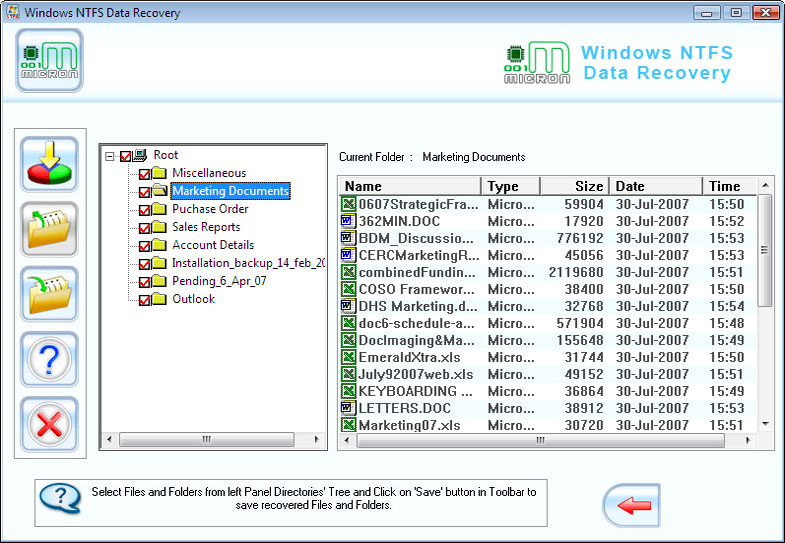The width and height of the screenshot is (785, 543).
Task: Select the file name 362MIN.DOC
Action: coord(400,221)
